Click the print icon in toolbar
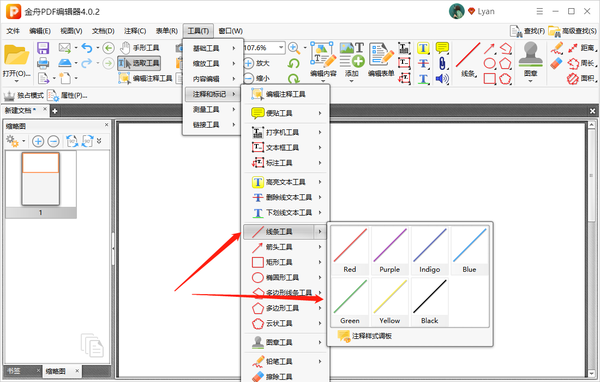Viewport: 600px width, 382px height. click(x=43, y=63)
